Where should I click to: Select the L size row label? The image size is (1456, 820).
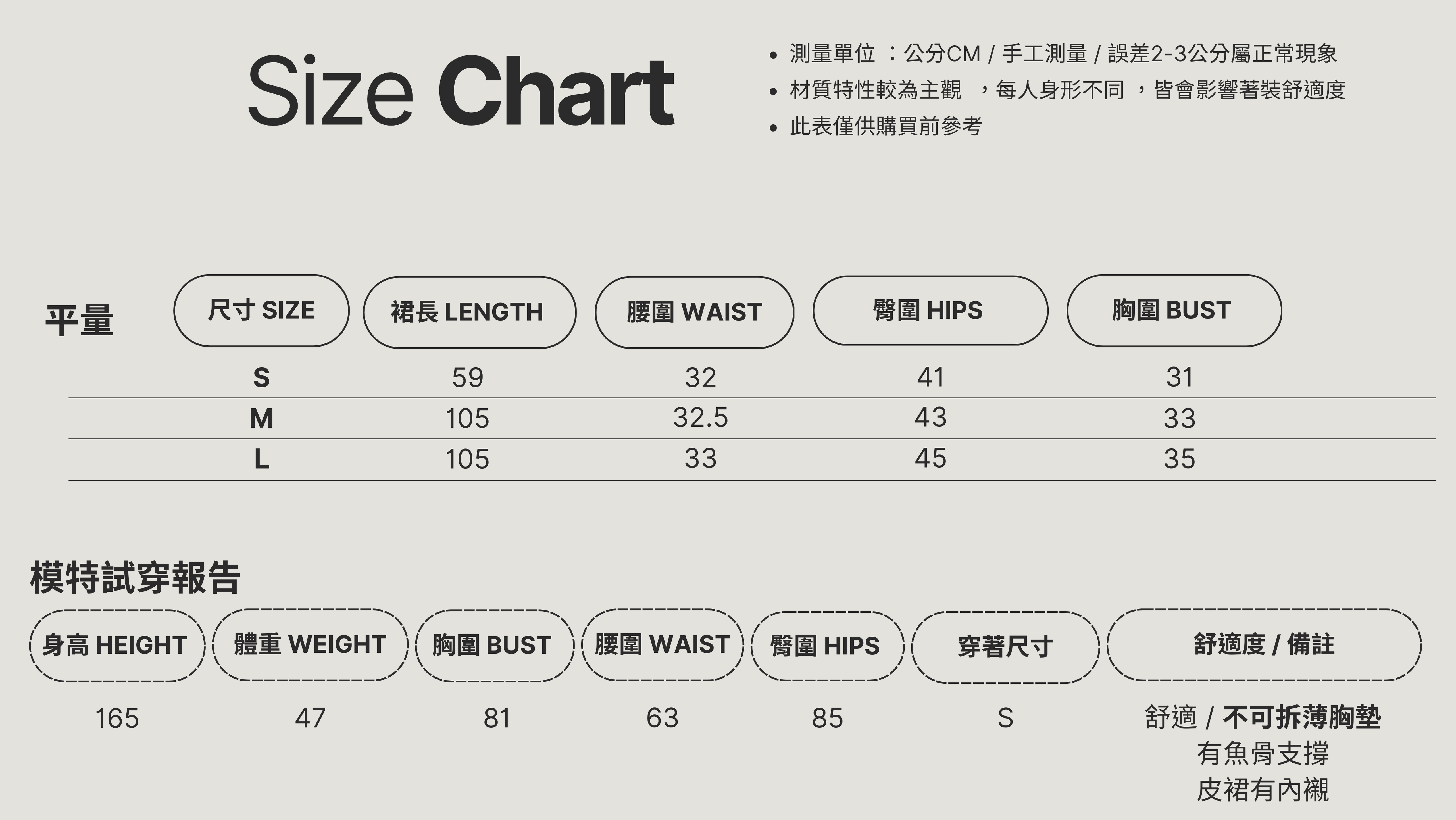click(261, 459)
